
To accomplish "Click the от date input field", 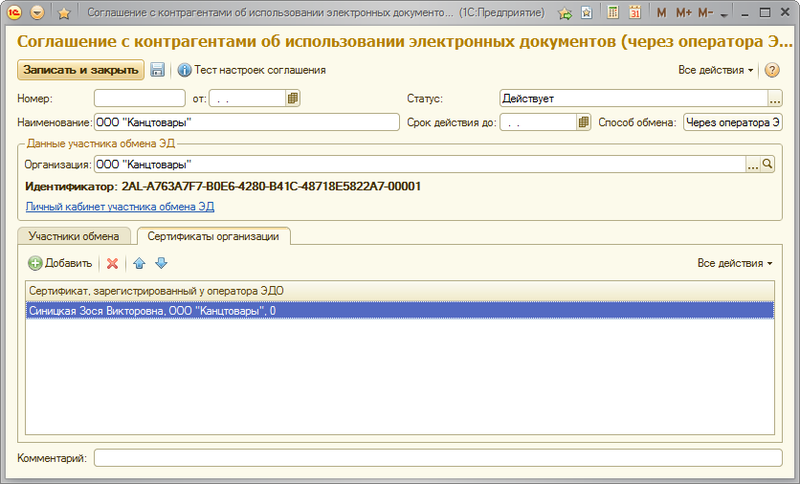I will coord(247,98).
